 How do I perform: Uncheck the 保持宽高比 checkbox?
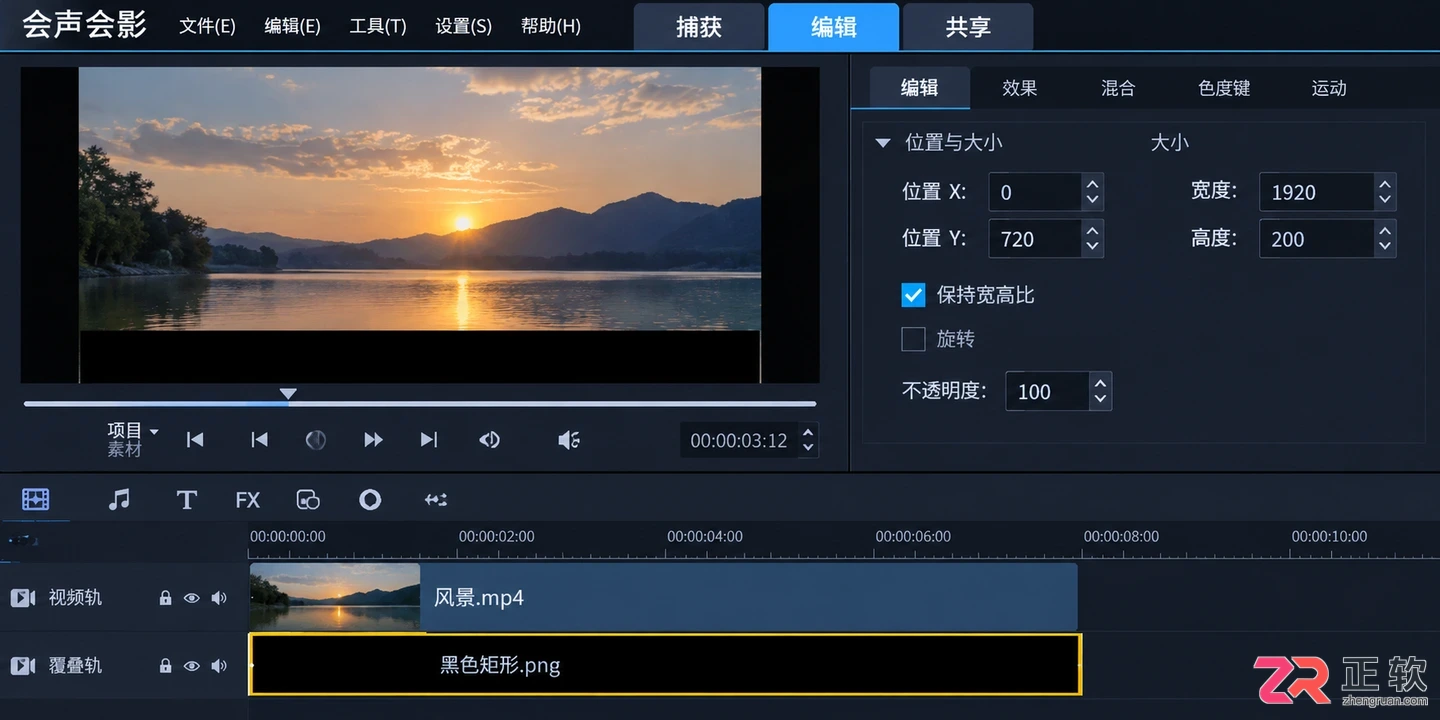coord(913,295)
